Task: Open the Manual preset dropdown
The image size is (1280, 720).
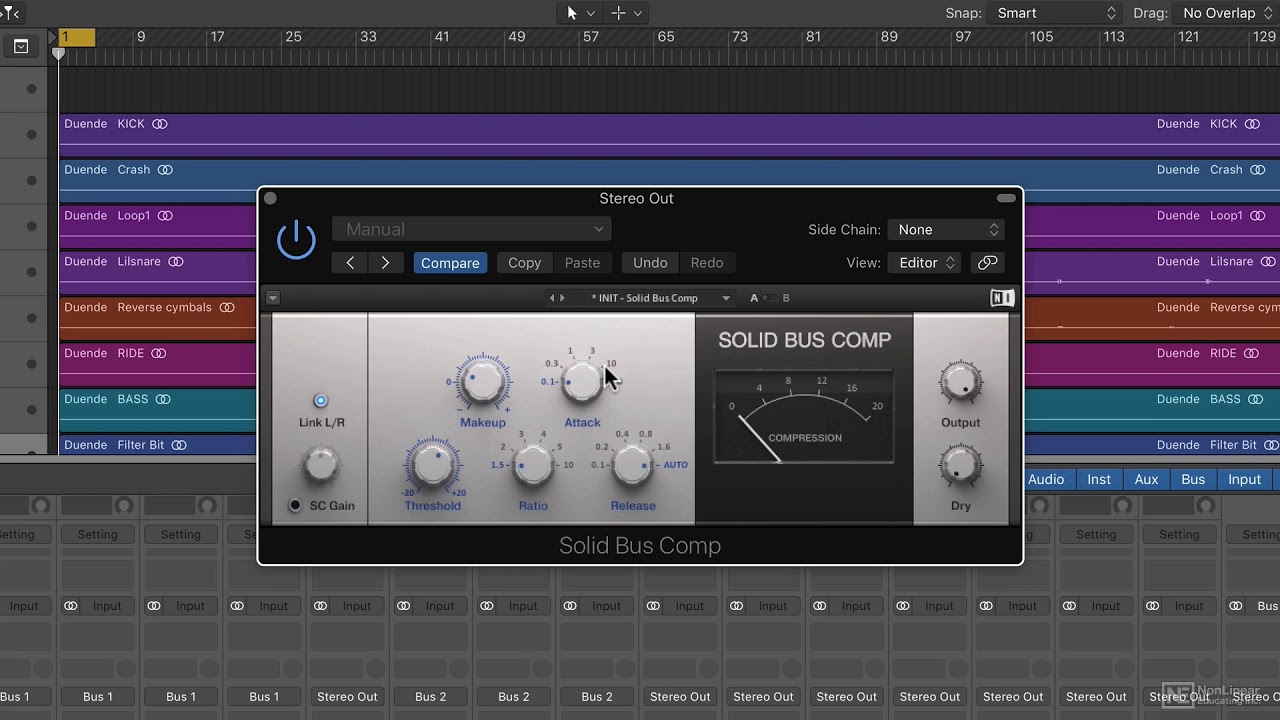Action: (472, 229)
